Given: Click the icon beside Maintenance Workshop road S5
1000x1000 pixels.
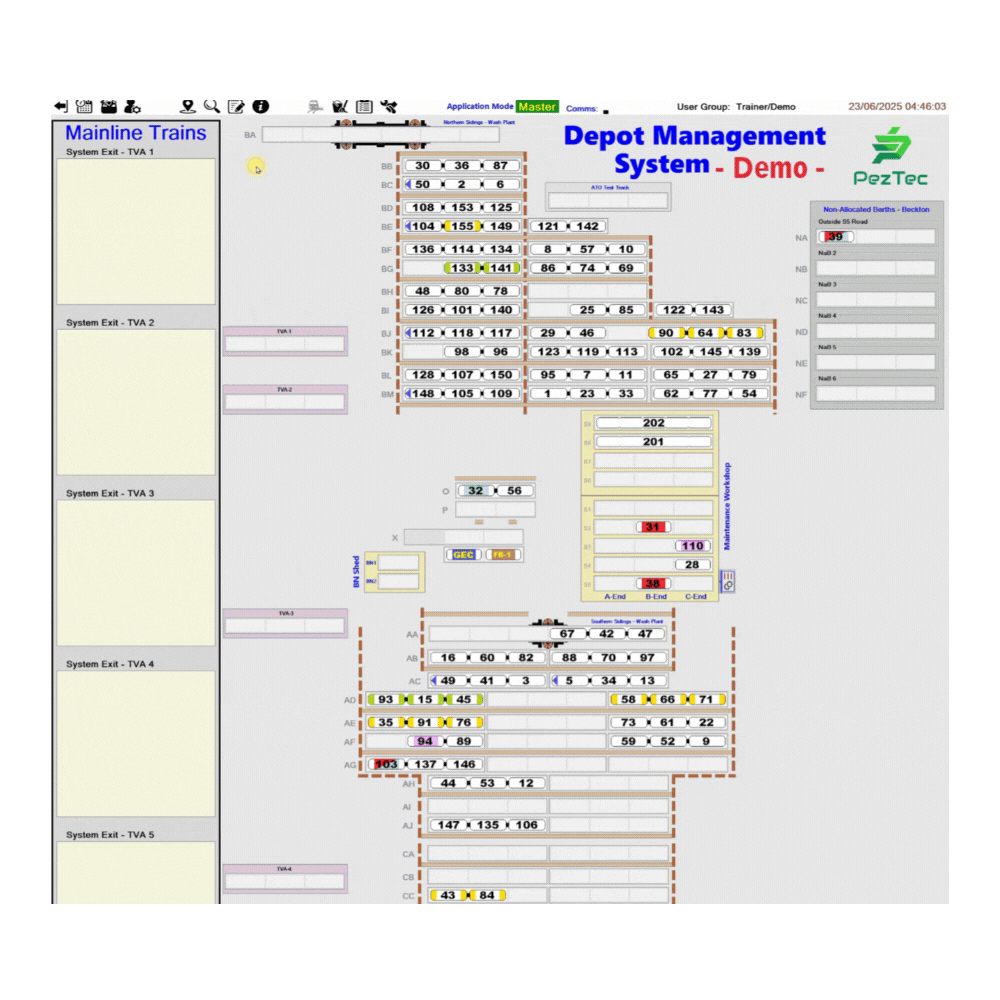Looking at the screenshot, I should tap(728, 581).
